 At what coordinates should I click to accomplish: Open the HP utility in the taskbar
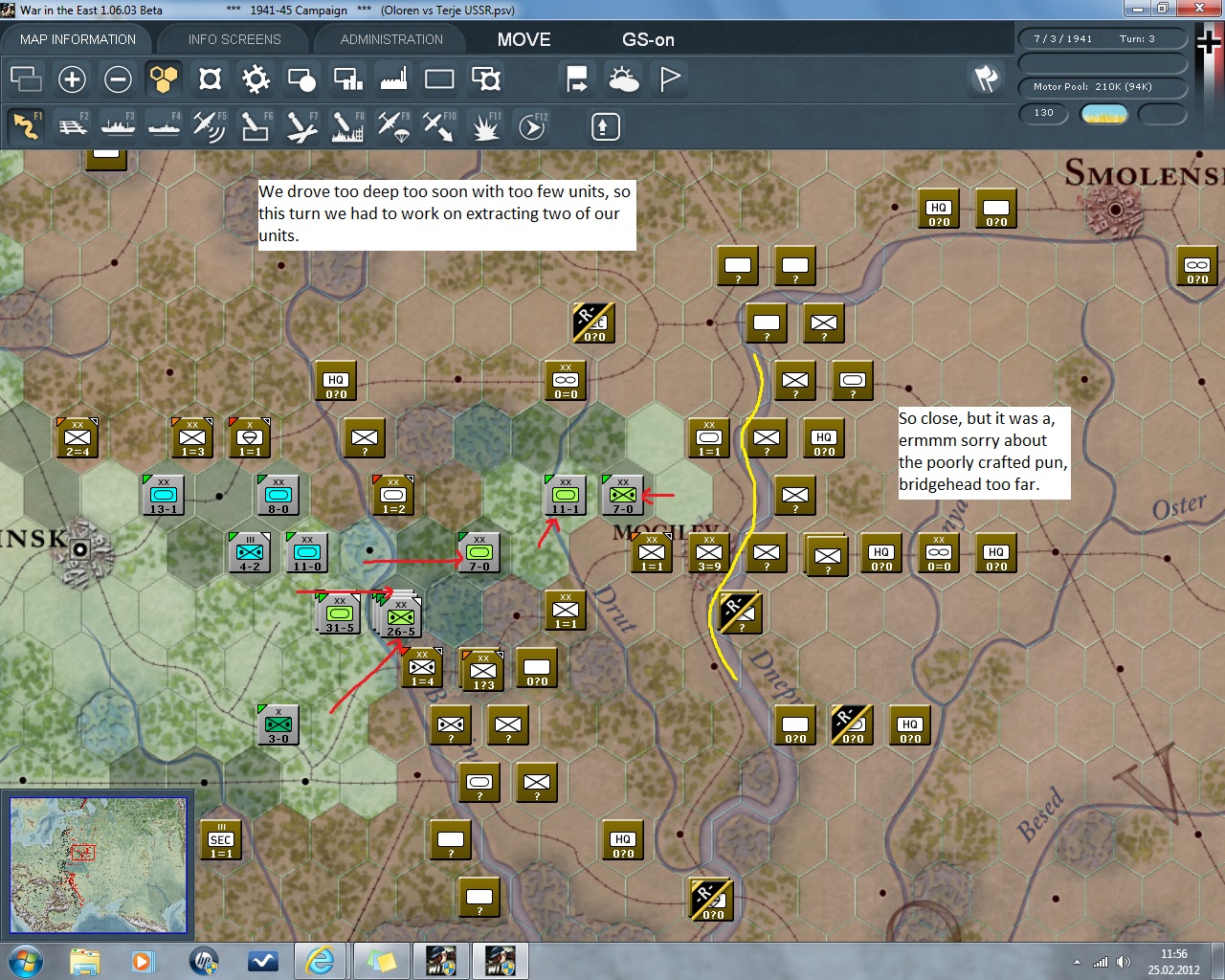[x=203, y=960]
